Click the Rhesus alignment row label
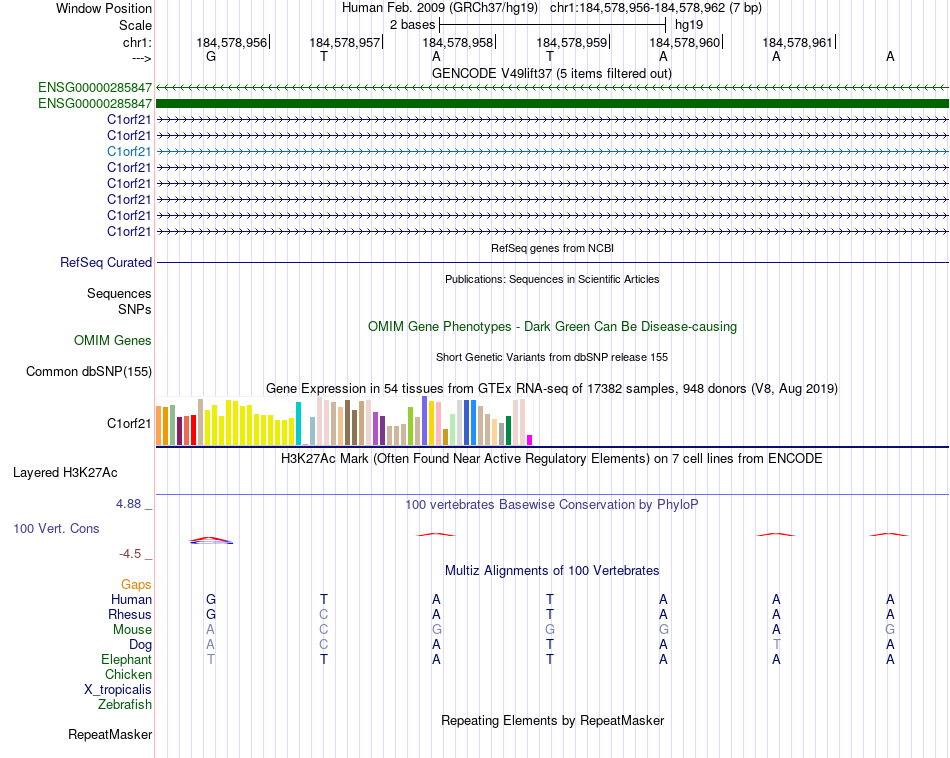The image size is (950, 758). point(130,615)
